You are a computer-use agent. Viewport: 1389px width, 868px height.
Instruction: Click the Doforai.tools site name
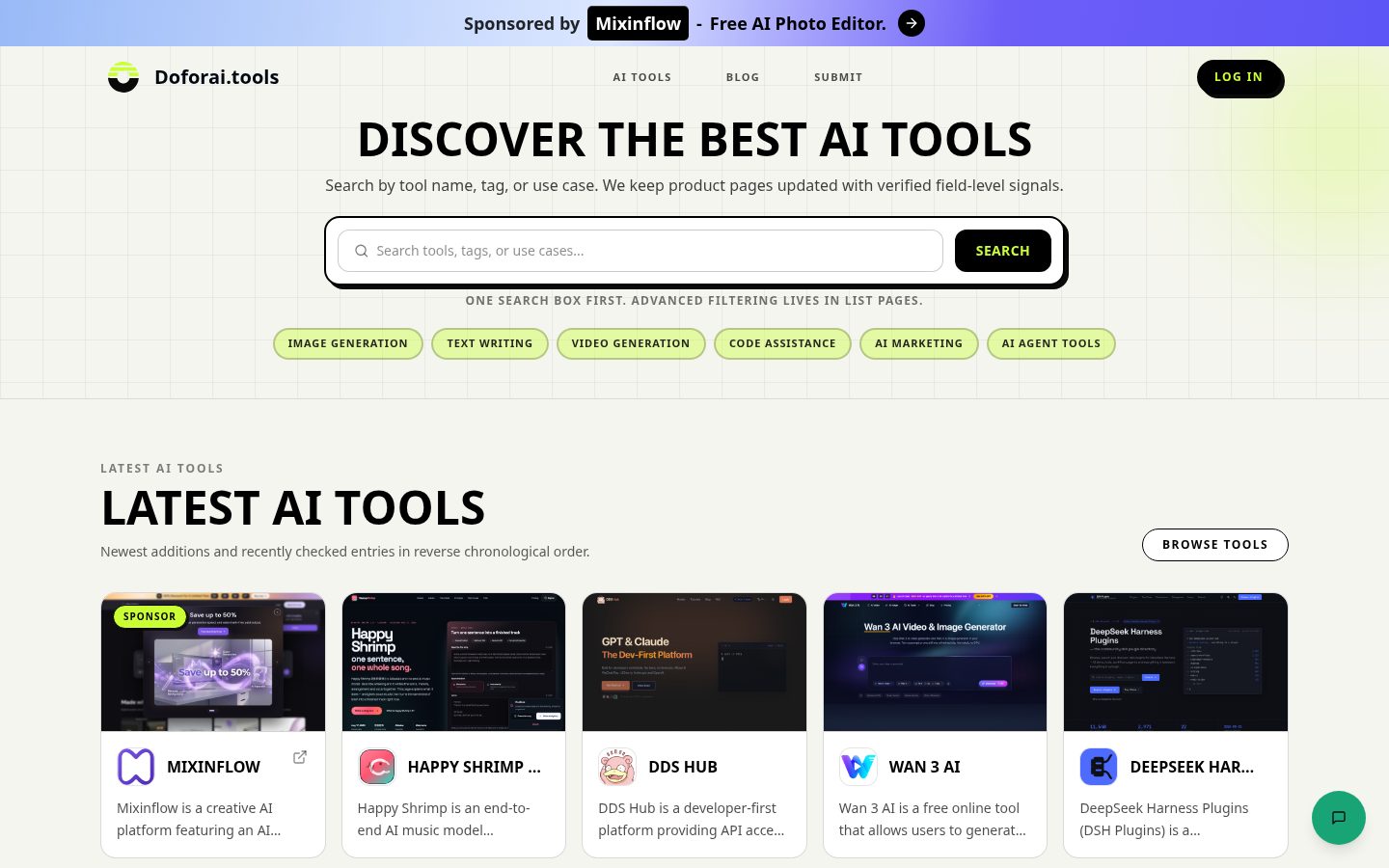[x=217, y=77]
